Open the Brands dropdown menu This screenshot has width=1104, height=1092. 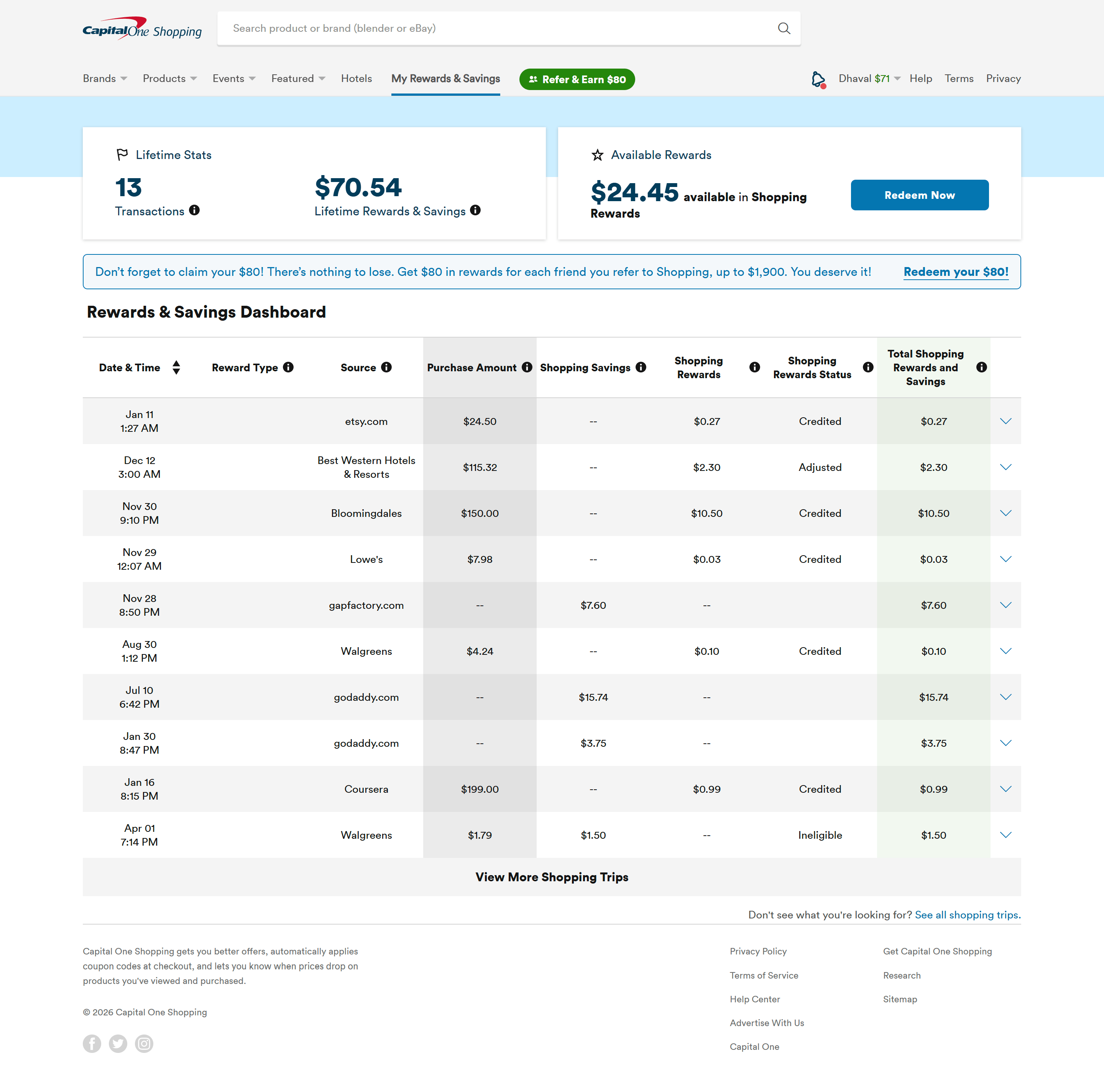(x=105, y=78)
